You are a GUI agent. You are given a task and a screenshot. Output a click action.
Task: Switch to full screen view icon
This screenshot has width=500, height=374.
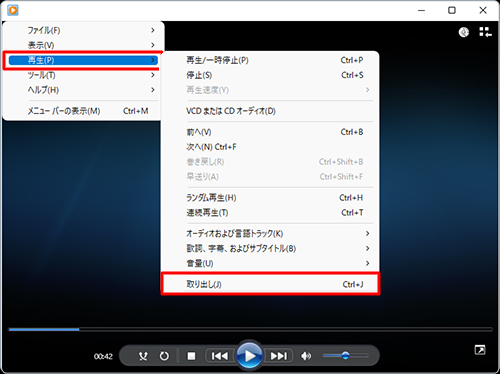(480, 350)
